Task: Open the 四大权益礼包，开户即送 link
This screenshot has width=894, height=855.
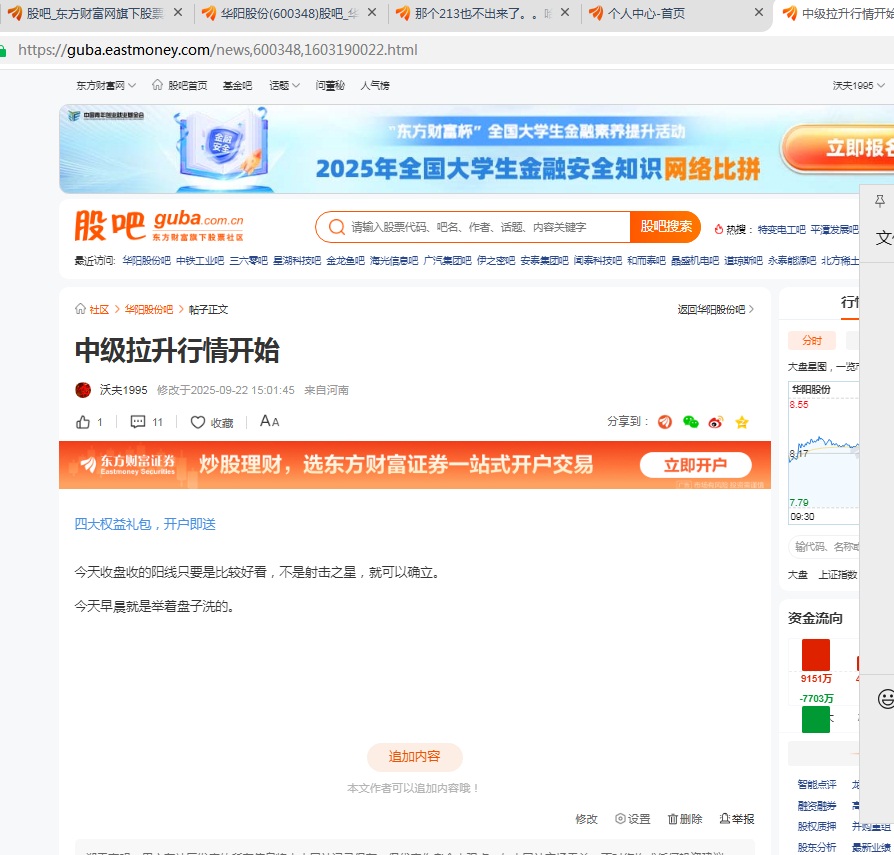Action: 145,524
